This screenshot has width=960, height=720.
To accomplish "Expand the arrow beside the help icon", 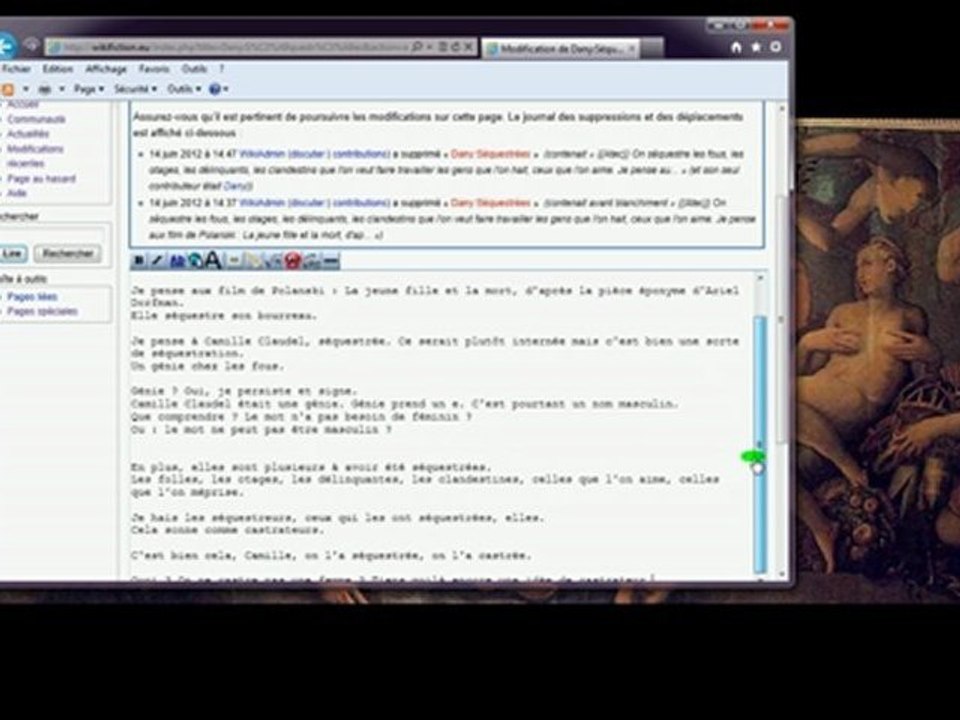I will coord(226,89).
